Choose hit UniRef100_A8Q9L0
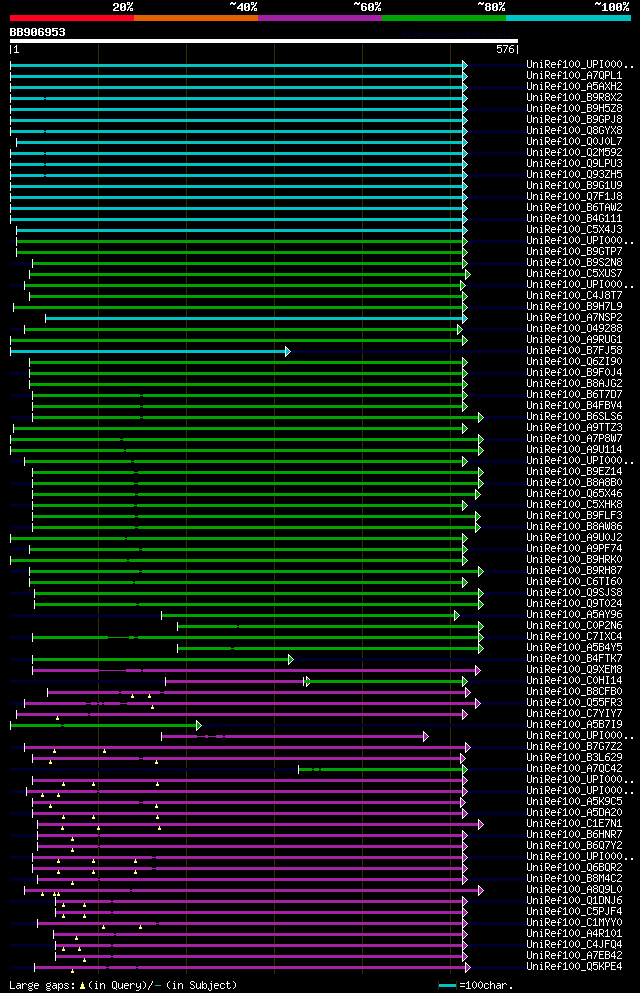 coord(574,889)
